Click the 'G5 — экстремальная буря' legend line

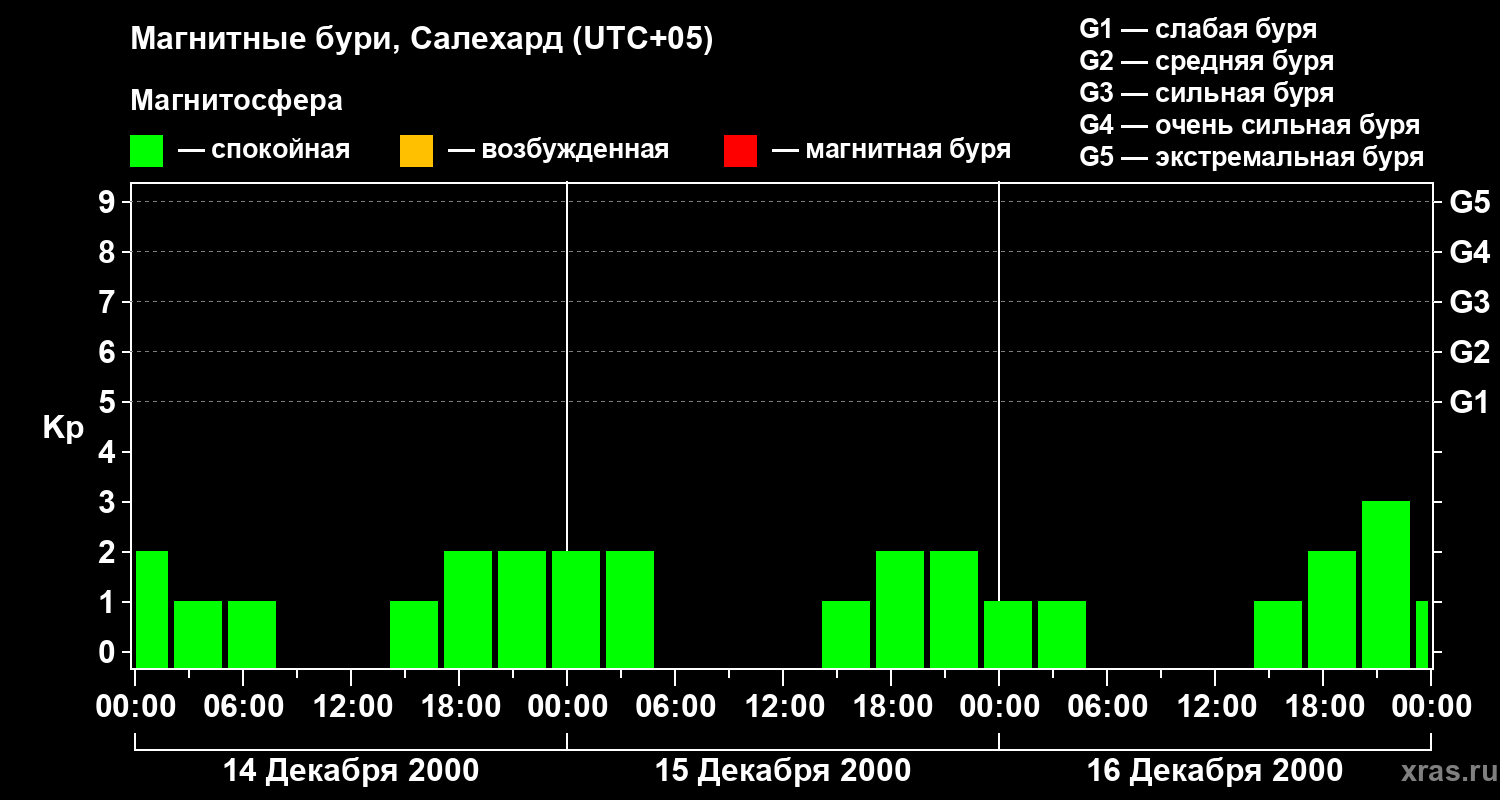(x=1252, y=157)
